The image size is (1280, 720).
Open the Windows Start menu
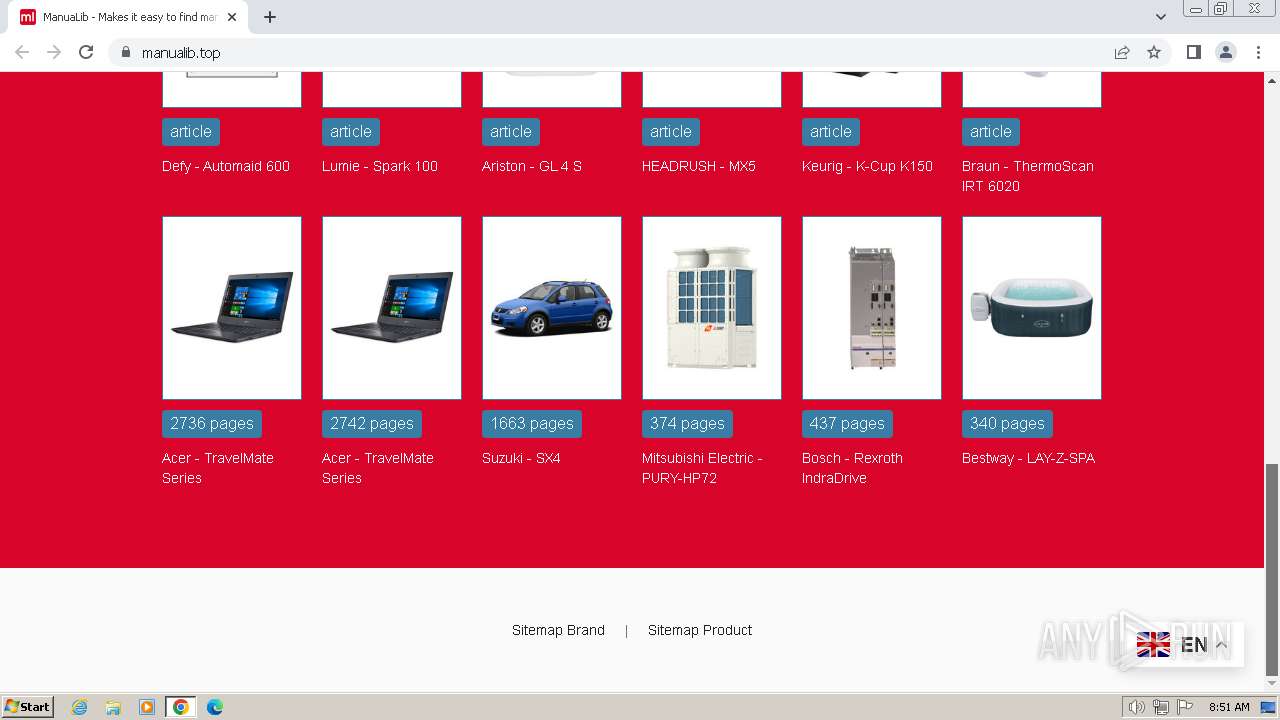click(27, 707)
